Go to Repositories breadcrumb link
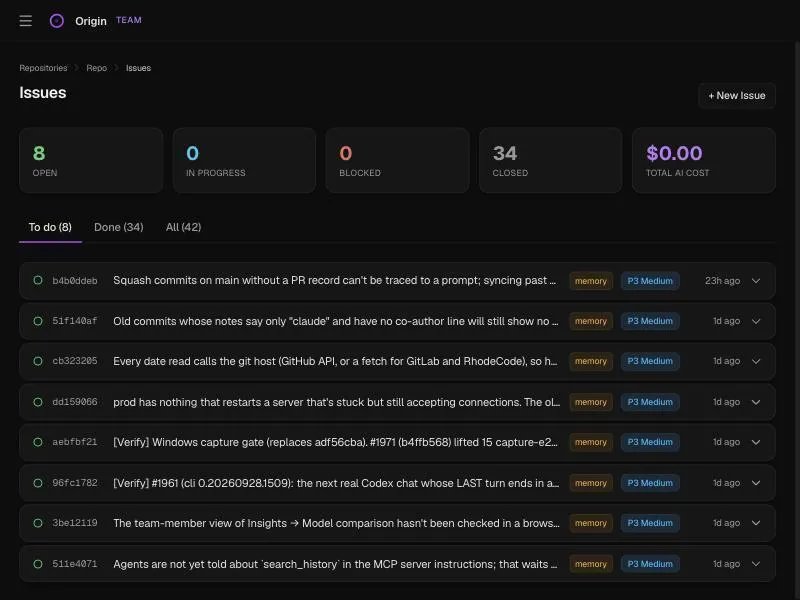Screen dimensions: 800x600 43,68
